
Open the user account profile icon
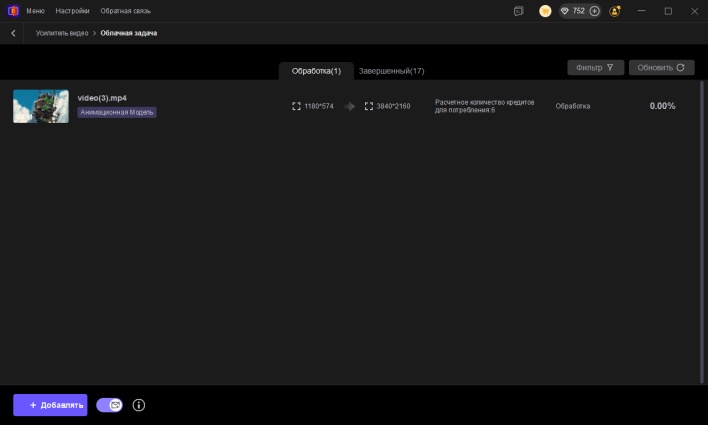[x=615, y=11]
